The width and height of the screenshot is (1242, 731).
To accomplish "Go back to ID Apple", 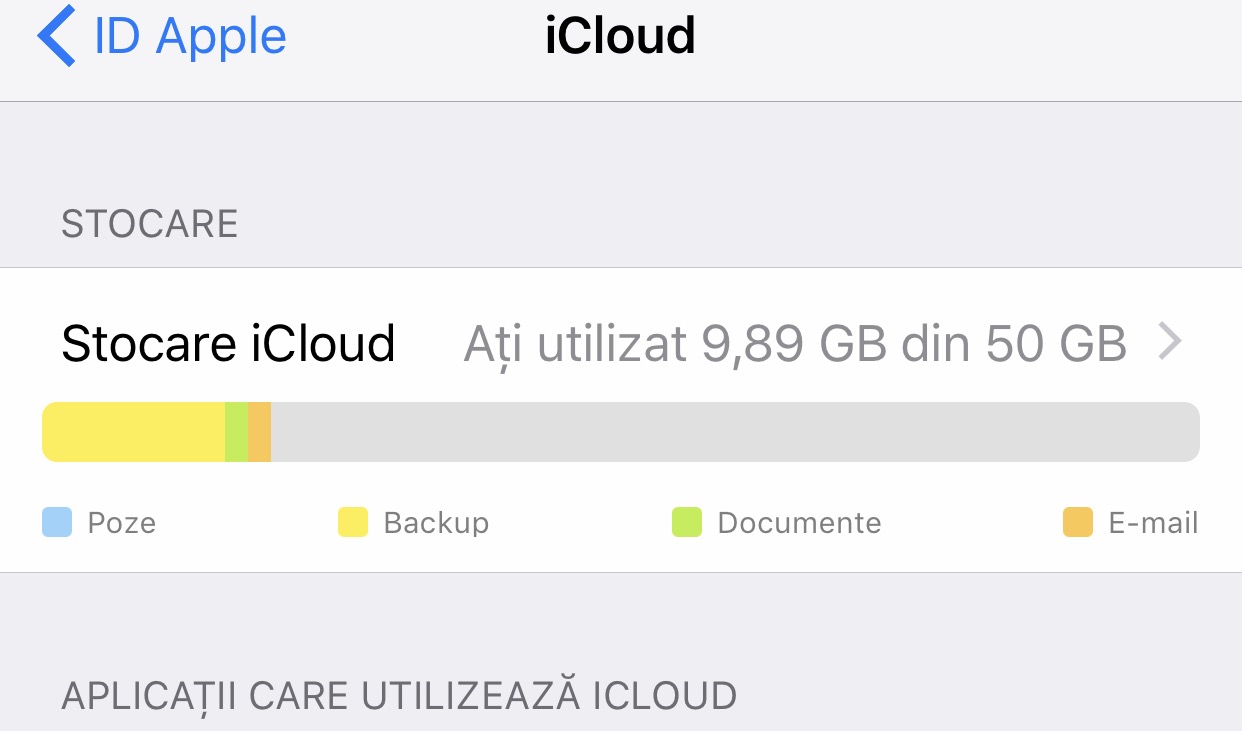I will tap(162, 36).
